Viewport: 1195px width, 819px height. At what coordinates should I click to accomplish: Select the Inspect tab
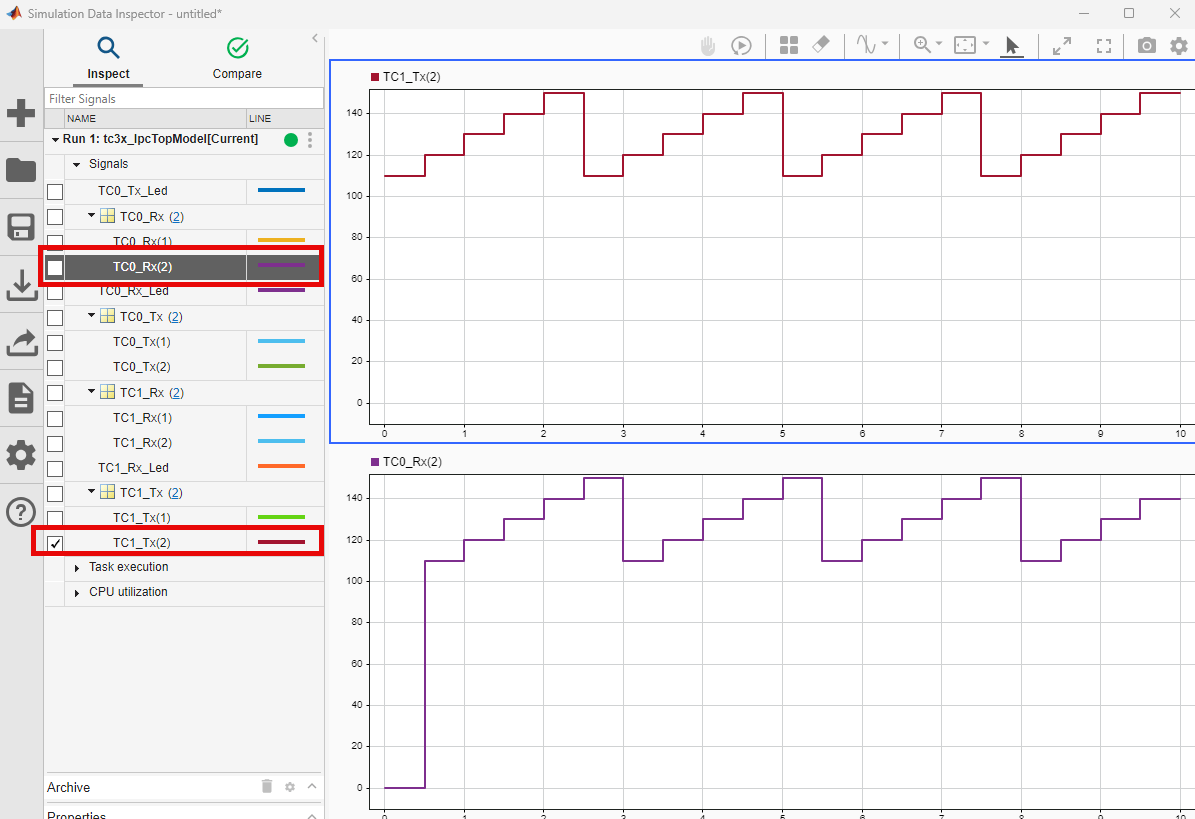coord(108,59)
